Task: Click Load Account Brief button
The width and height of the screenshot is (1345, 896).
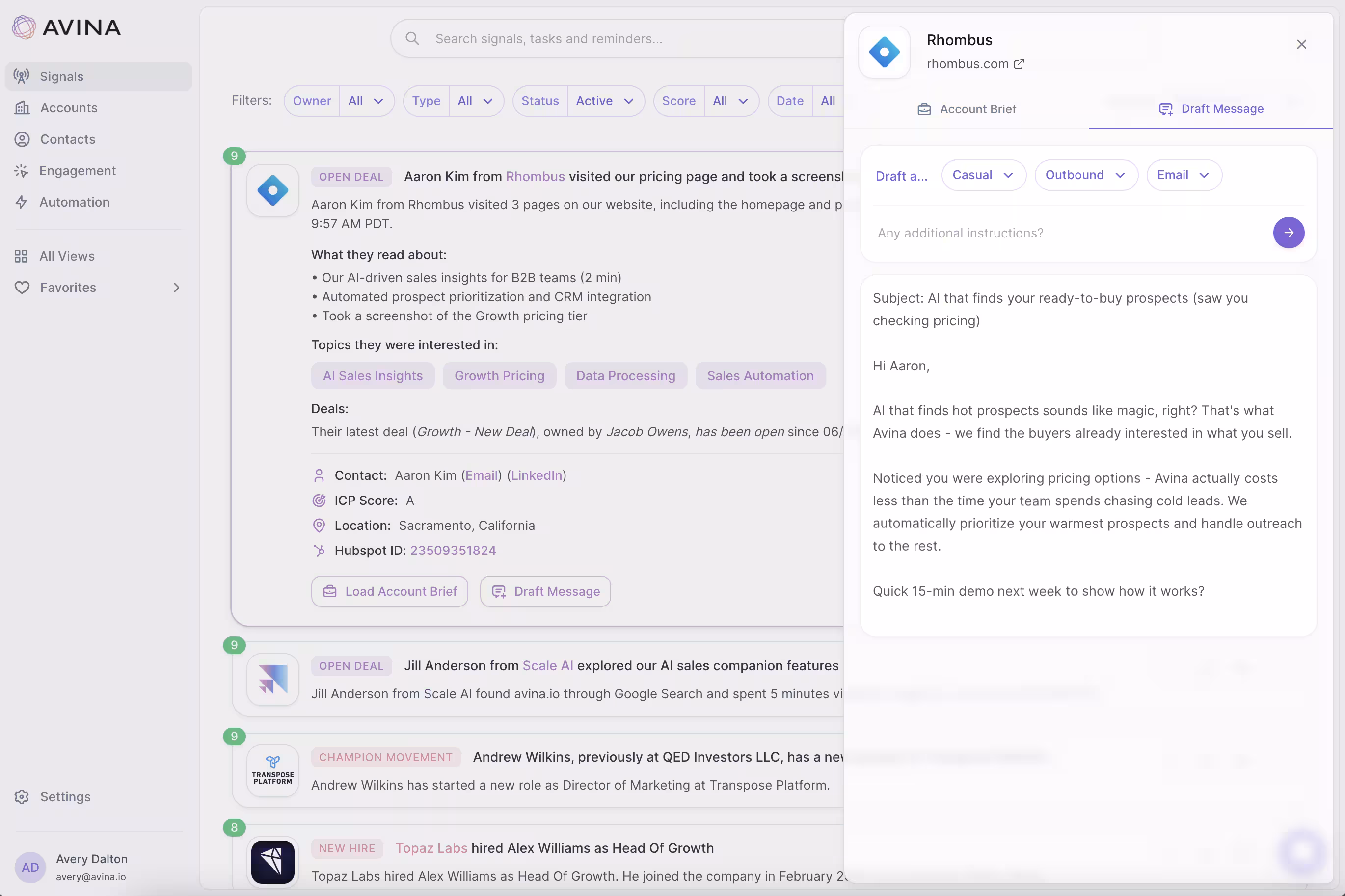Action: pos(389,591)
